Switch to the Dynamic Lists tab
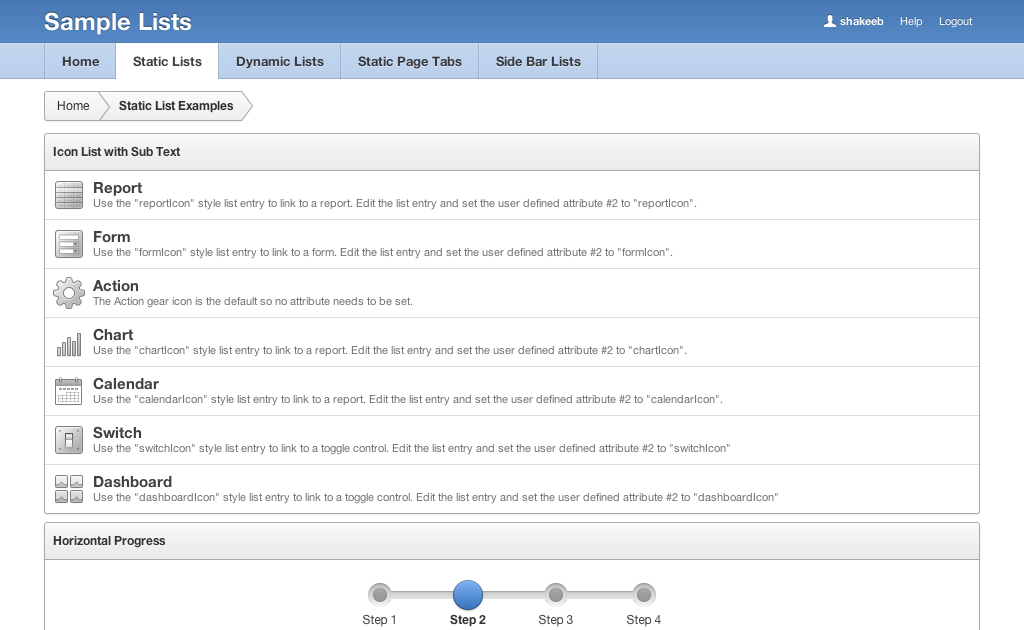1024x630 pixels. click(x=280, y=61)
